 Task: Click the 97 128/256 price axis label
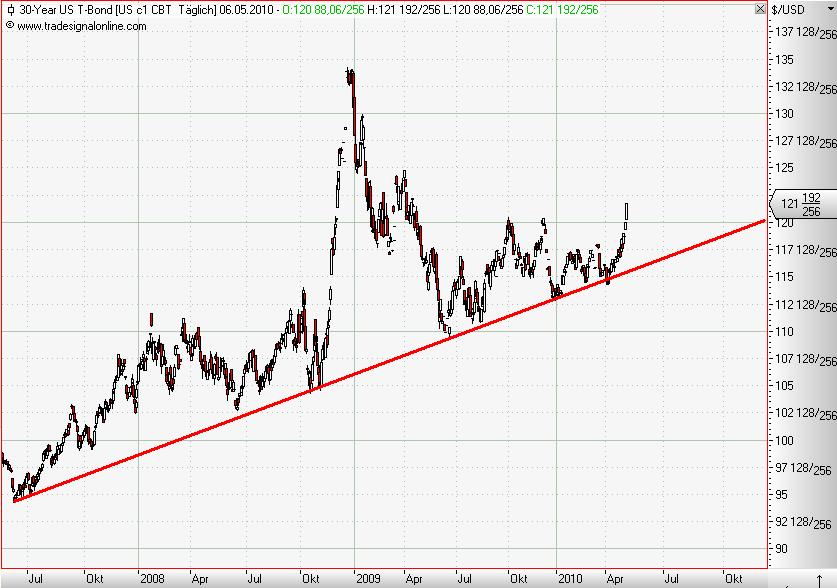pos(803,468)
